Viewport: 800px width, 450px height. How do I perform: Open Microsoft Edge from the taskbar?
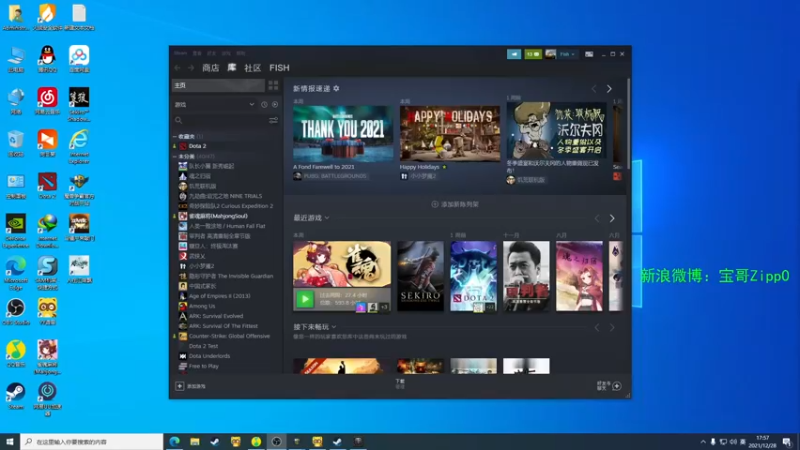coord(174,441)
